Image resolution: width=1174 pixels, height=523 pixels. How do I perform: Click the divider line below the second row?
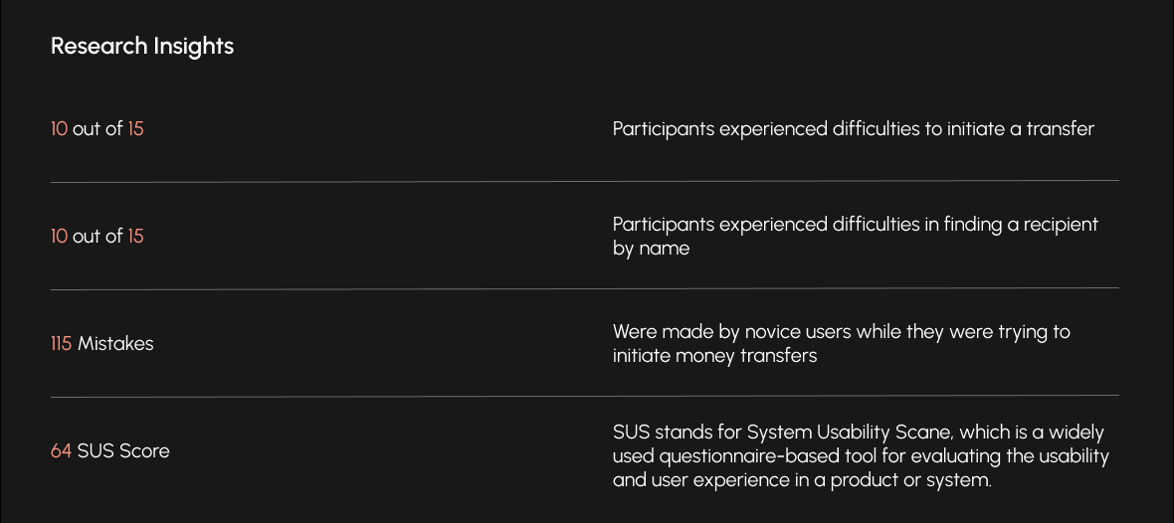coord(585,288)
